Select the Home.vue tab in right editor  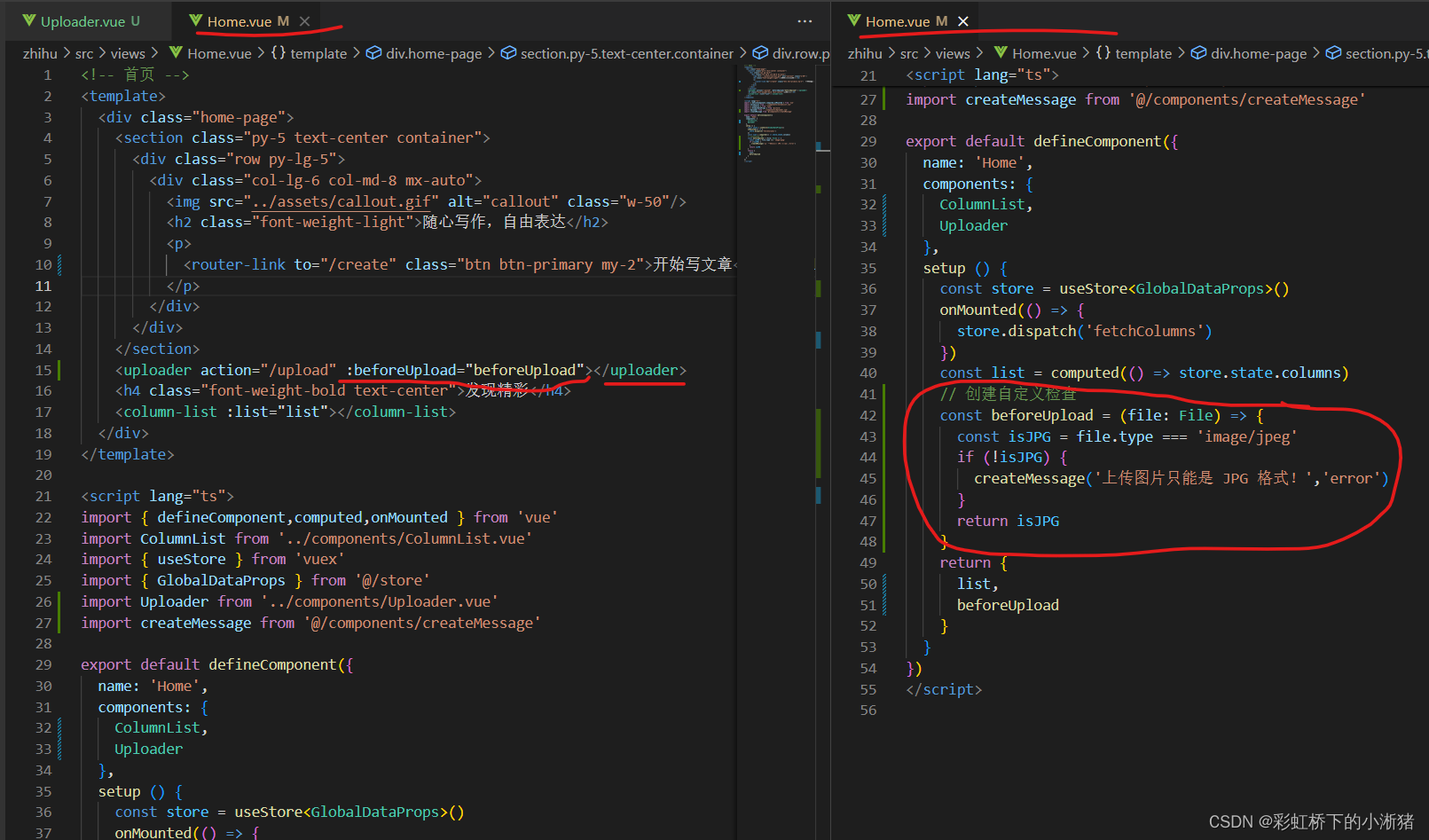click(898, 21)
